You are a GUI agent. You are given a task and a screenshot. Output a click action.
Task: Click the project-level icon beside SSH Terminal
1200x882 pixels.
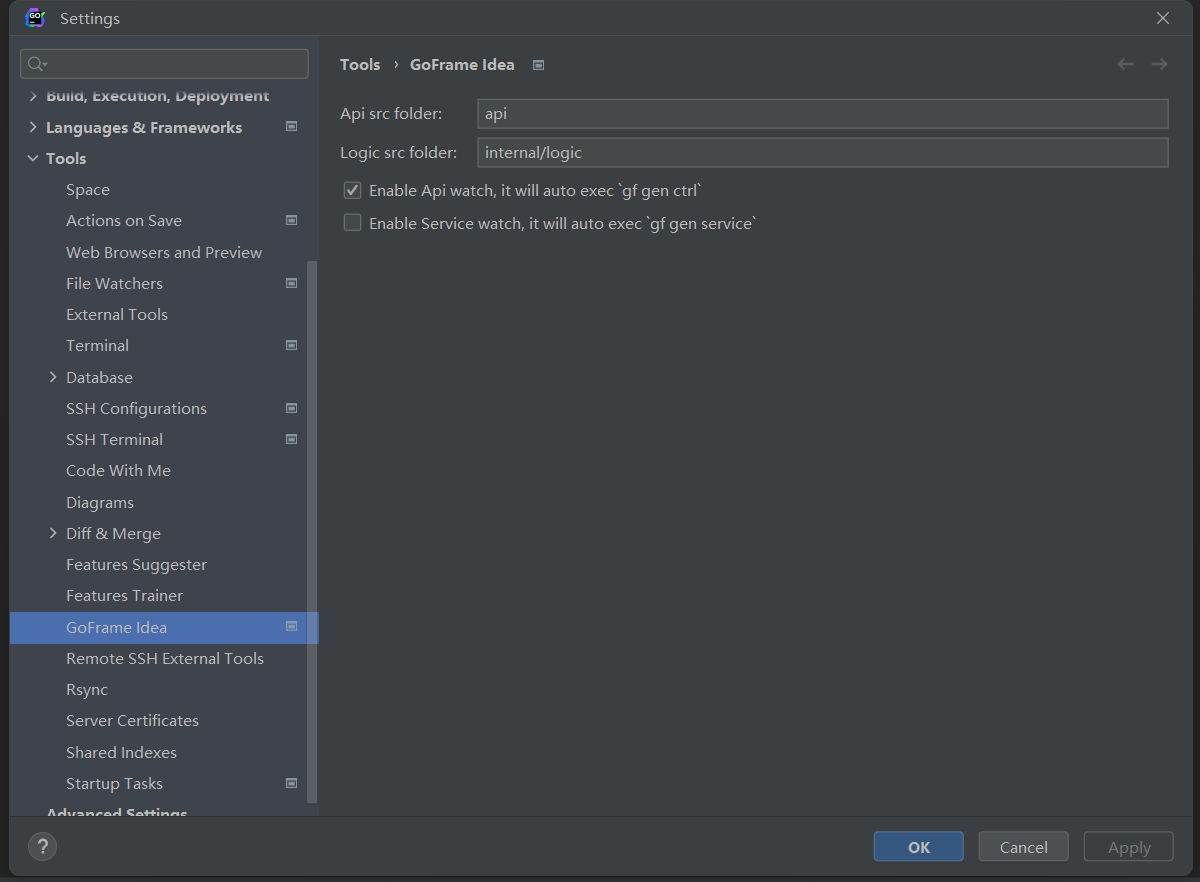(292, 439)
